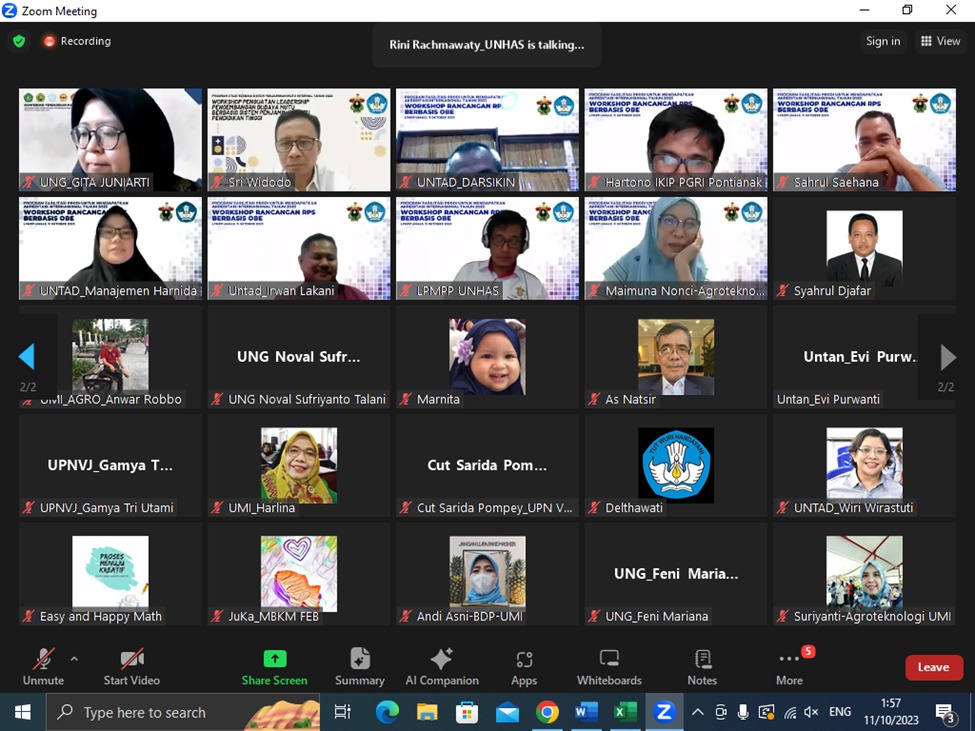
Task: Open the Microsoft Excel taskbar icon
Action: click(625, 712)
